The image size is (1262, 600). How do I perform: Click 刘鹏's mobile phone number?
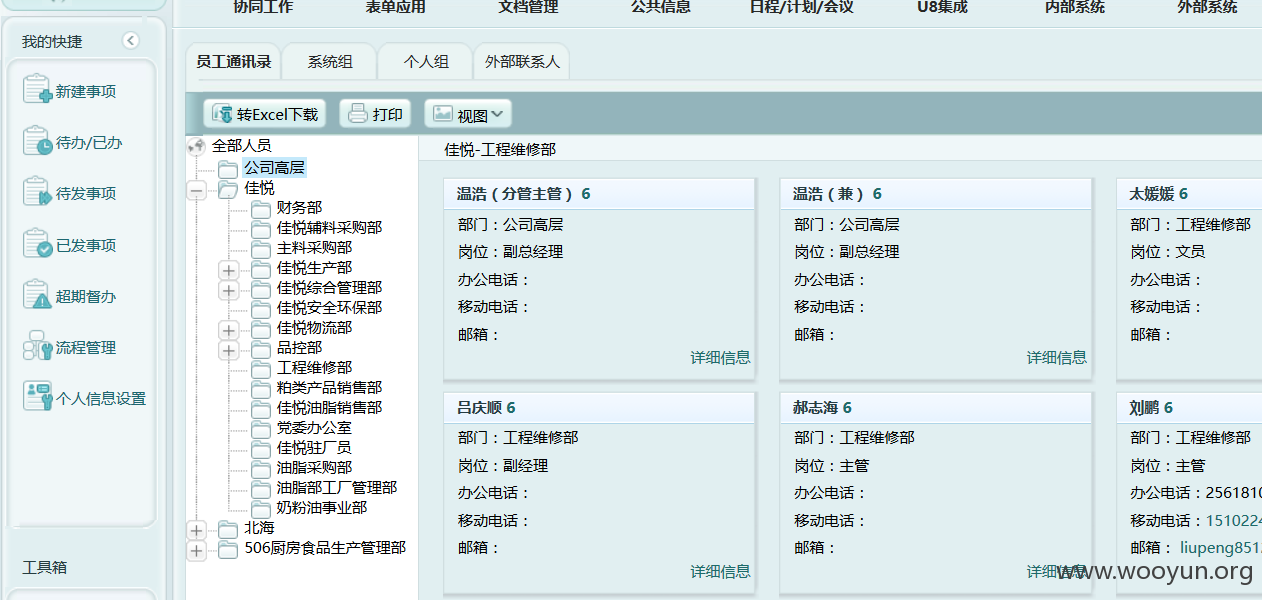pos(1234,521)
